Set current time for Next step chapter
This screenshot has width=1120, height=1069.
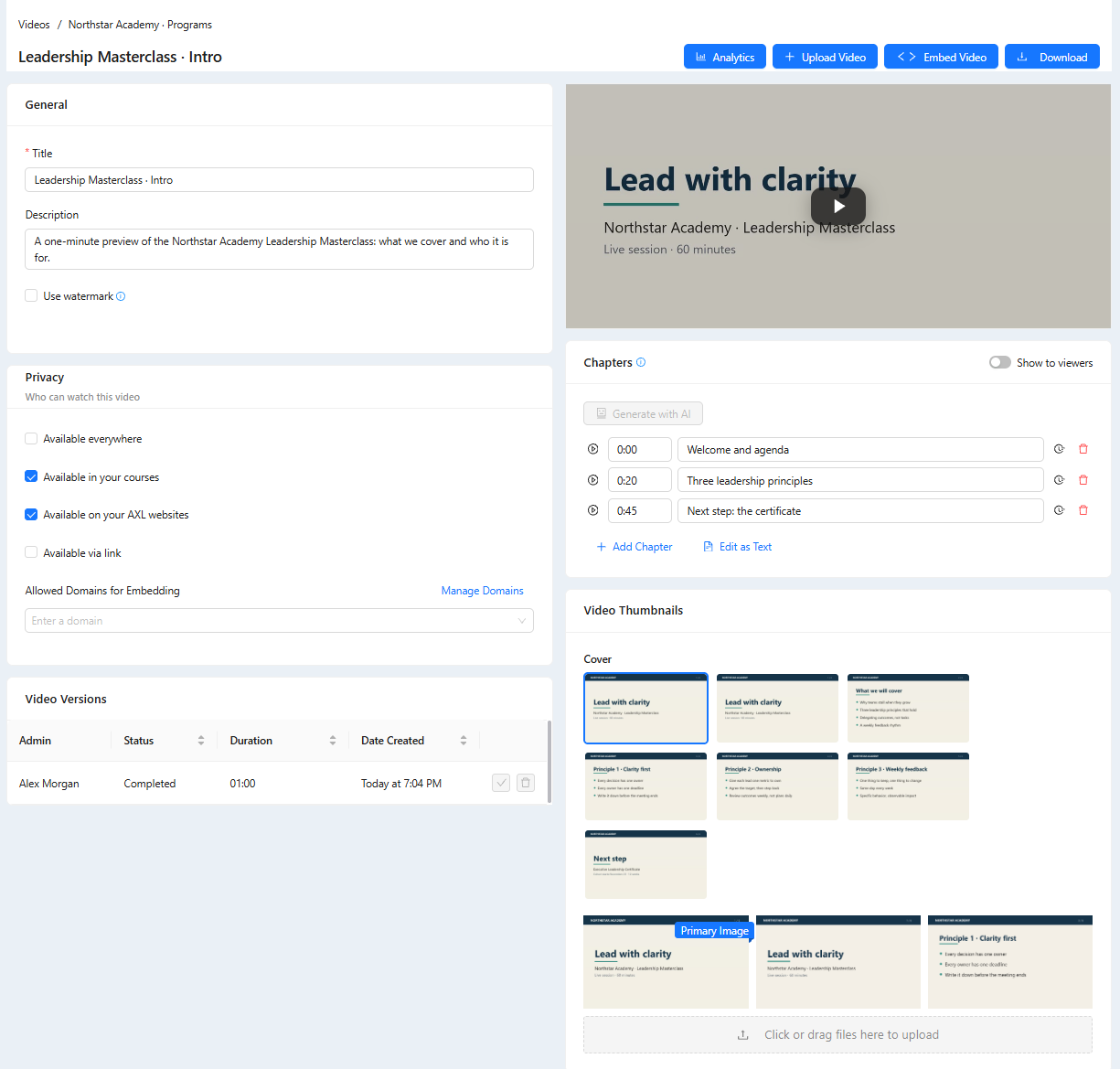coord(1059,511)
